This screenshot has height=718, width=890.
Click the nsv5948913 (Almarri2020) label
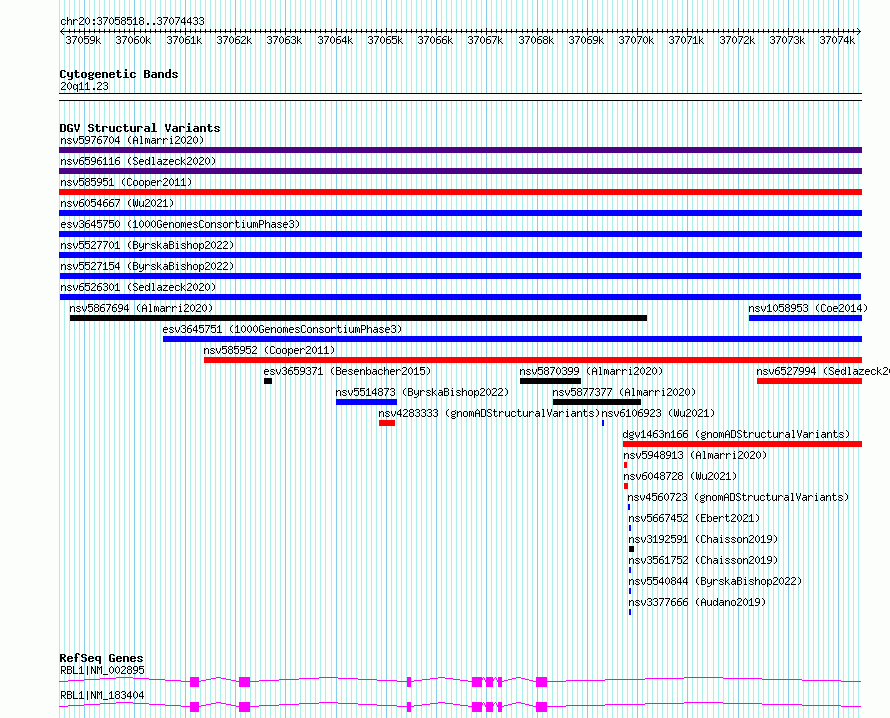[695, 455]
